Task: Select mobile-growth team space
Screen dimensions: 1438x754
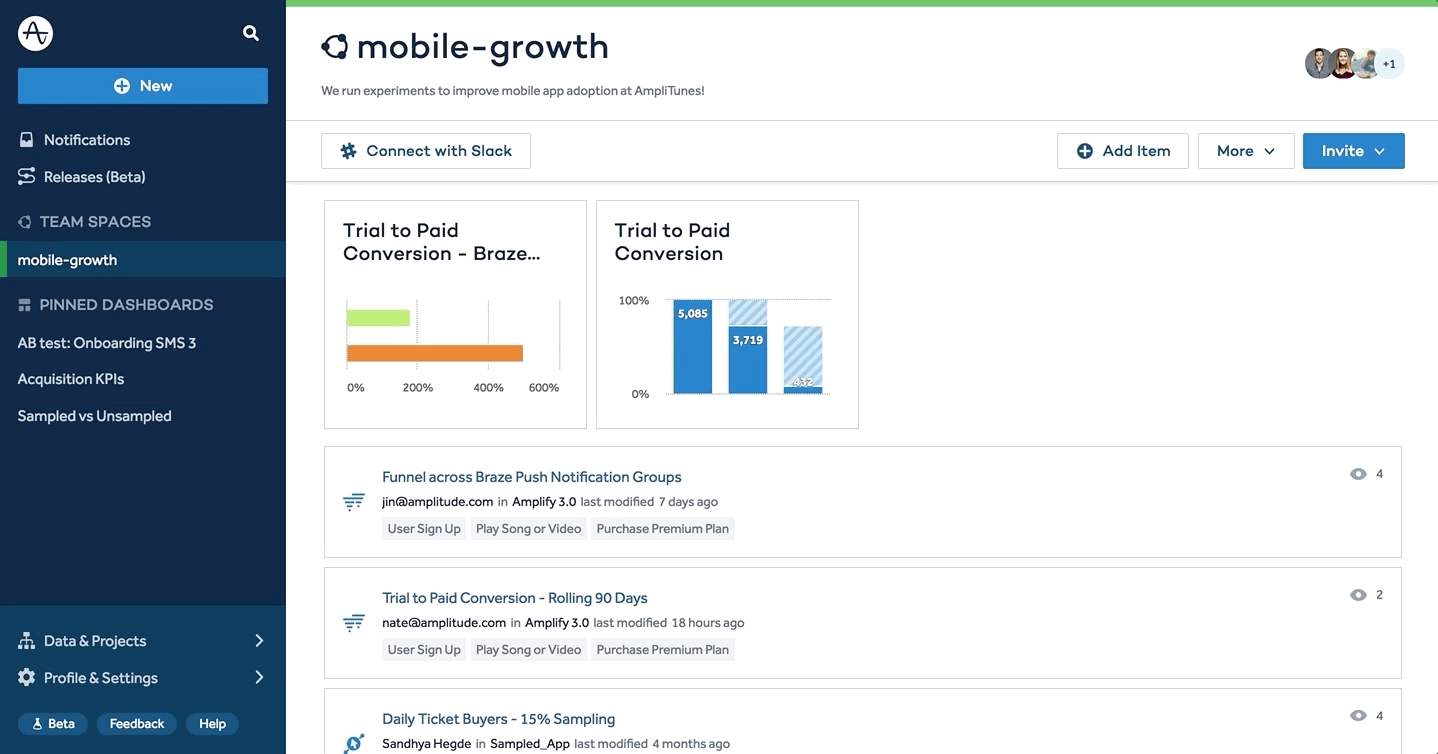Action: pyautogui.click(x=67, y=260)
